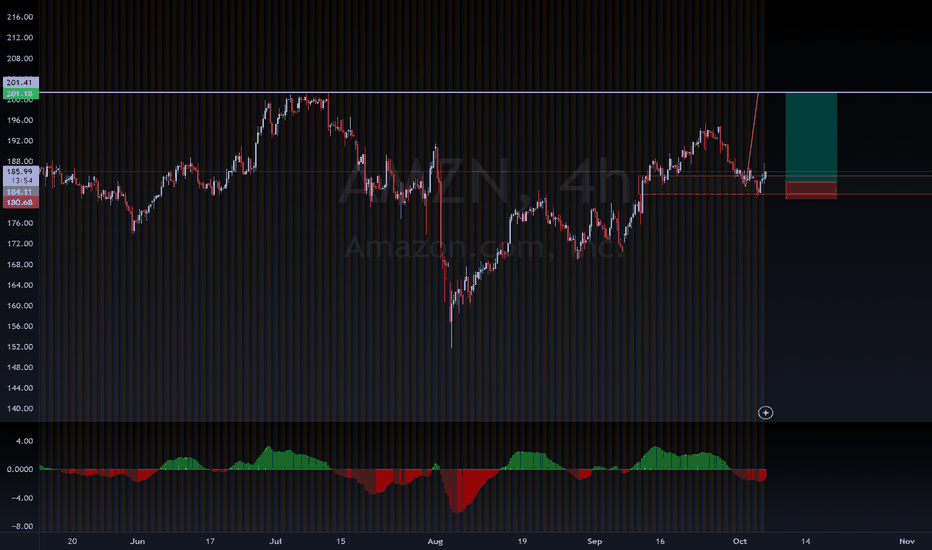Screen dimensions: 932x550
Task: Click the 196.00 price axis label
Action: [20, 120]
